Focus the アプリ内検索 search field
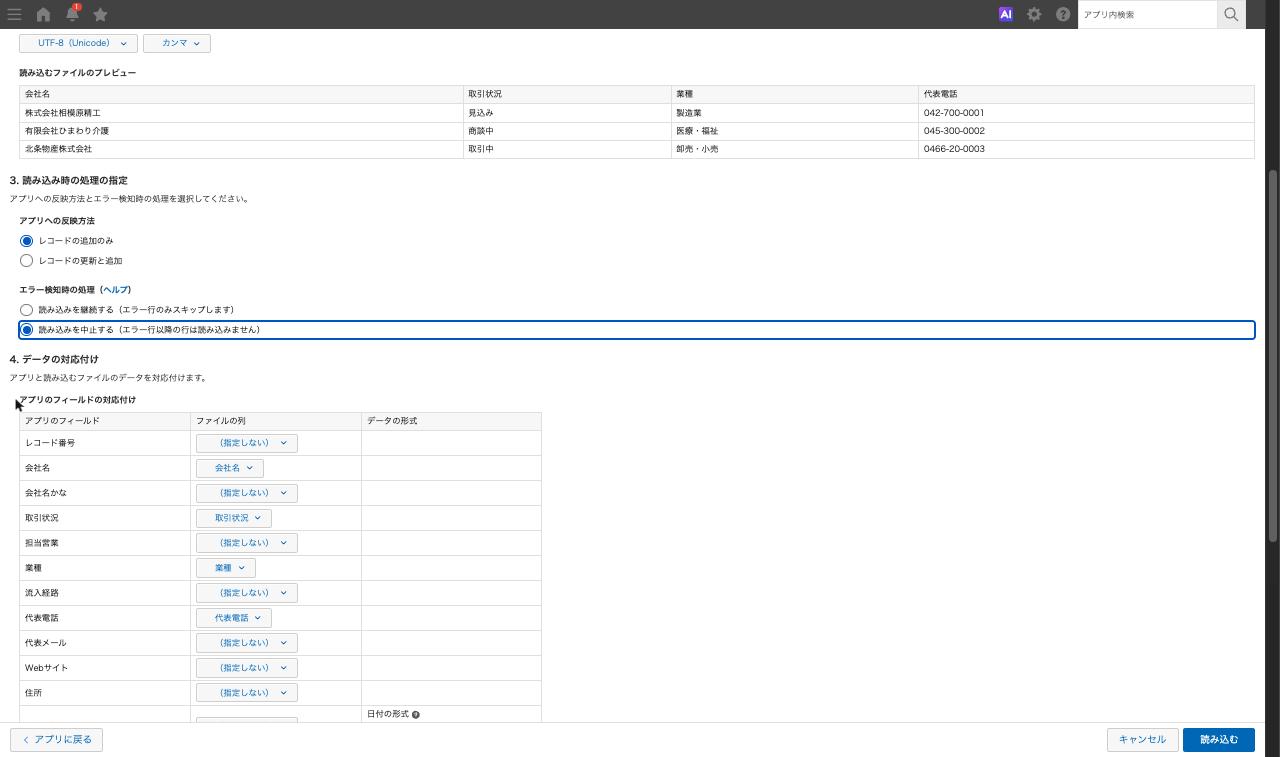The width and height of the screenshot is (1280, 757). click(x=1147, y=14)
